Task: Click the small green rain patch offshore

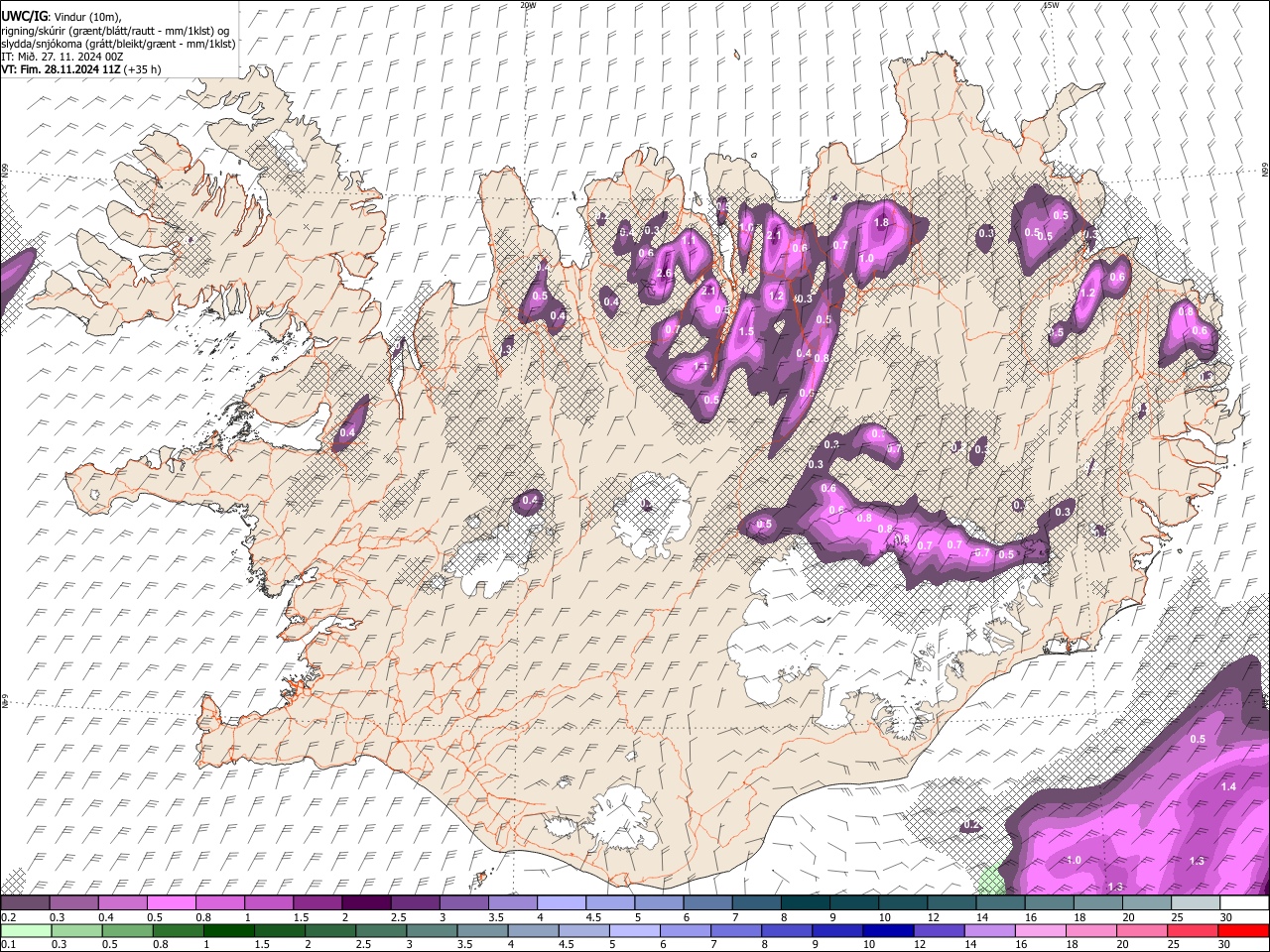Action: coord(990,878)
